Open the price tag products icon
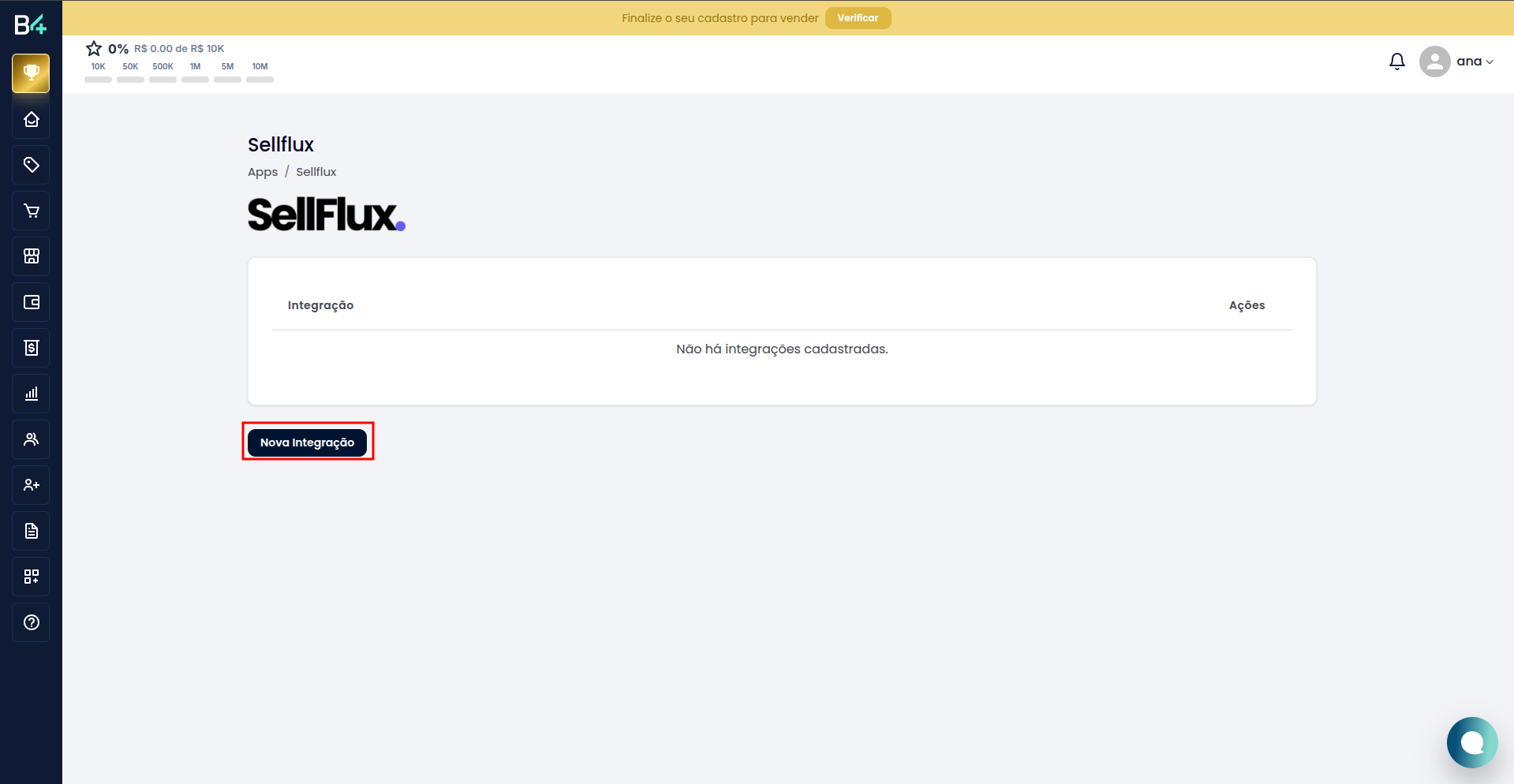The image size is (1514, 784). [x=31, y=165]
